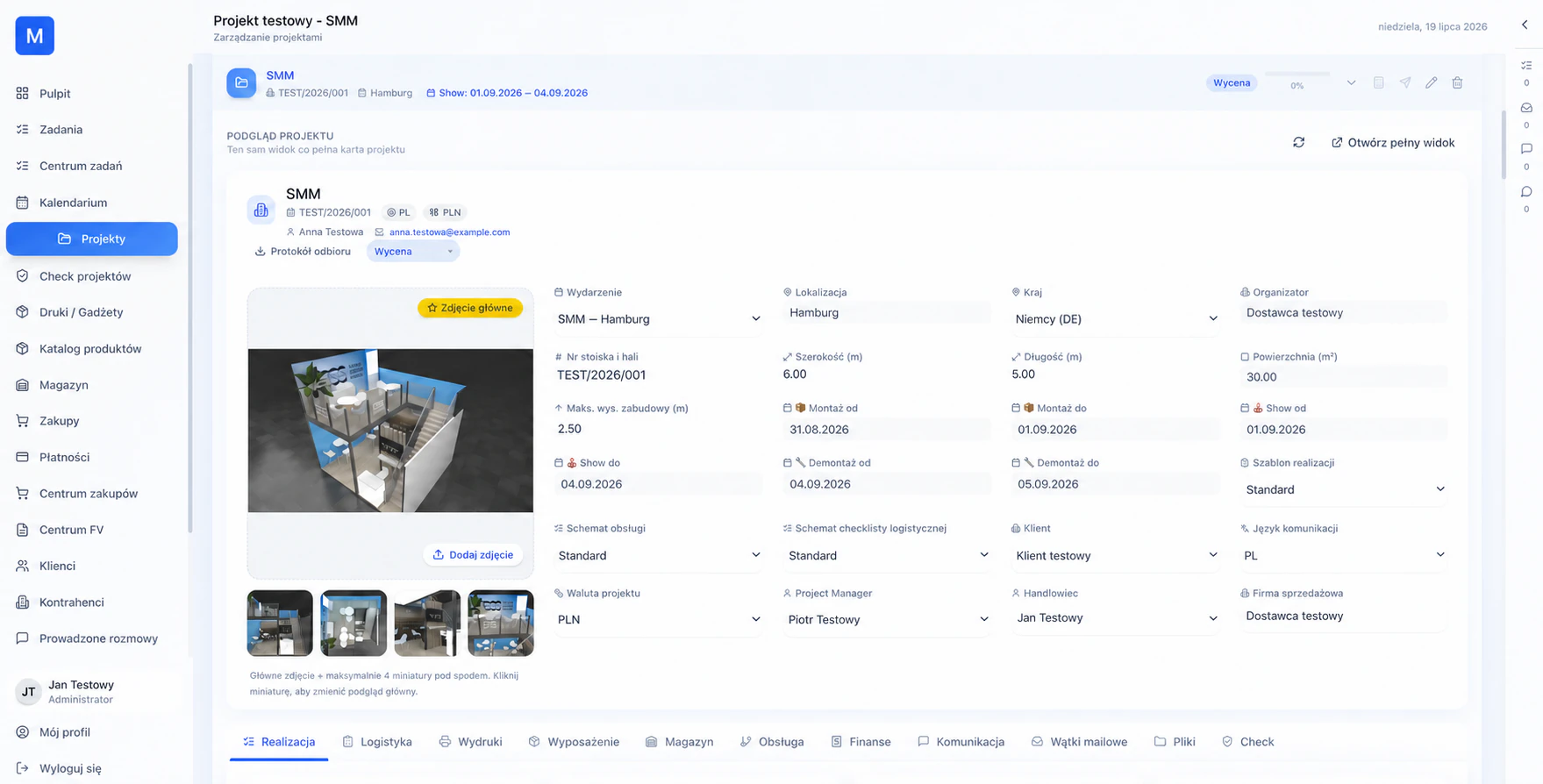
Task: Click Protokół odbioru download button
Action: tap(303, 251)
